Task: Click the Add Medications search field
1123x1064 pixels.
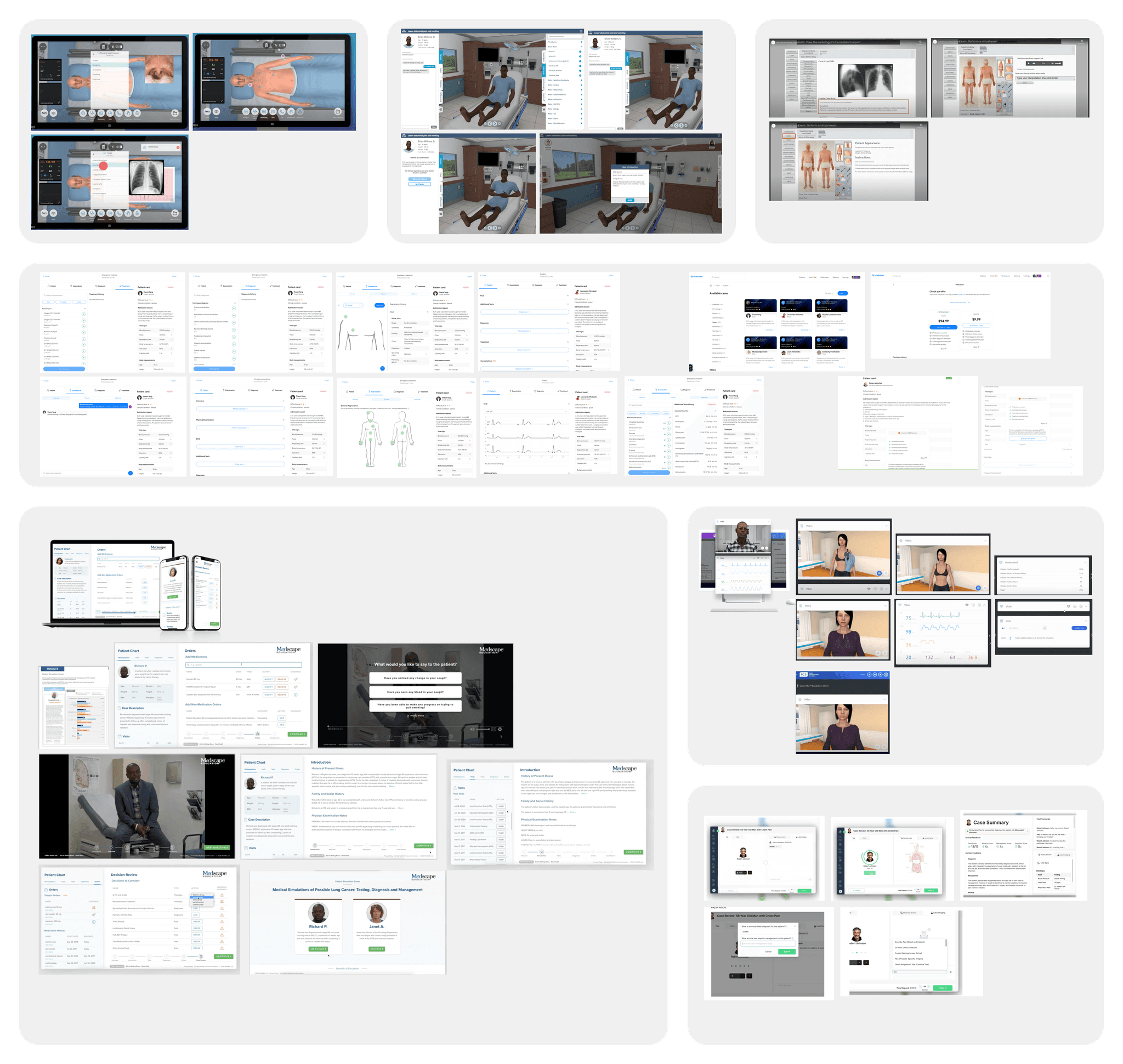Action: coord(244,665)
